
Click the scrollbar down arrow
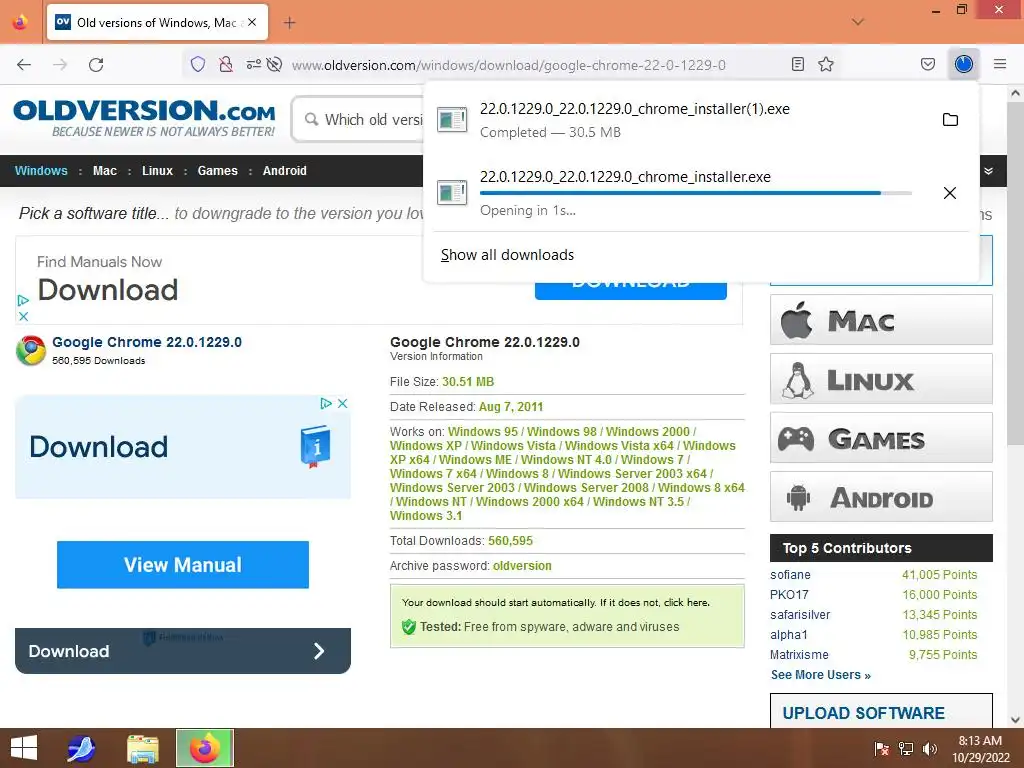coord(1015,720)
